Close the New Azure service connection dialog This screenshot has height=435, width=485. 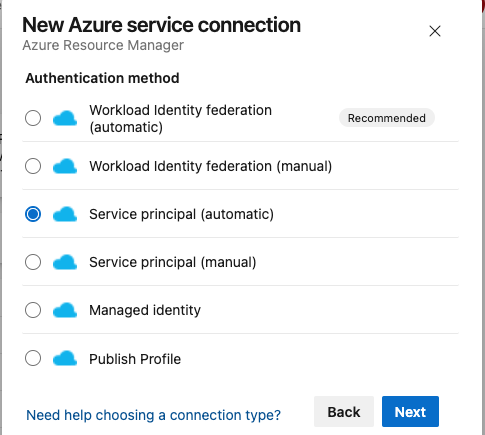point(435,31)
